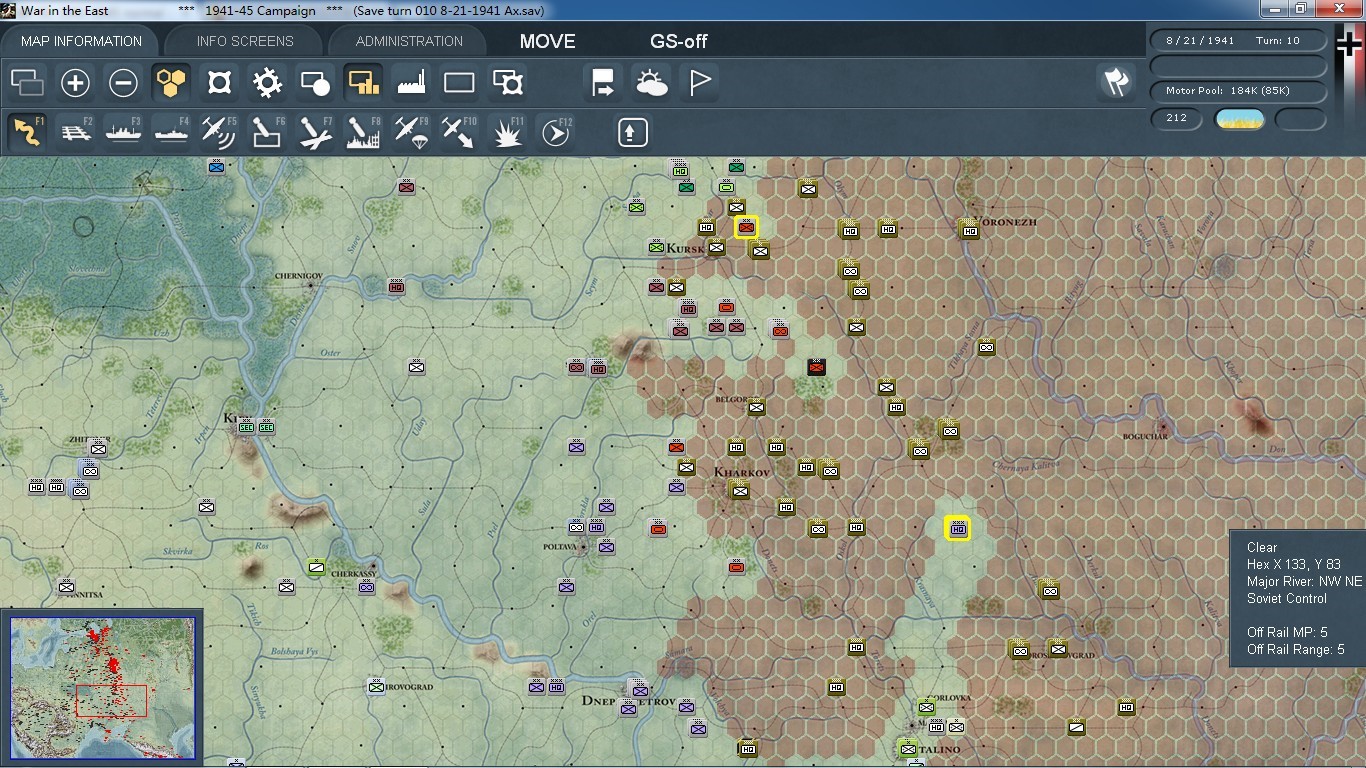Toggle on-map units rectangle icon
Image resolution: width=1366 pixels, height=768 pixels.
coord(459,82)
